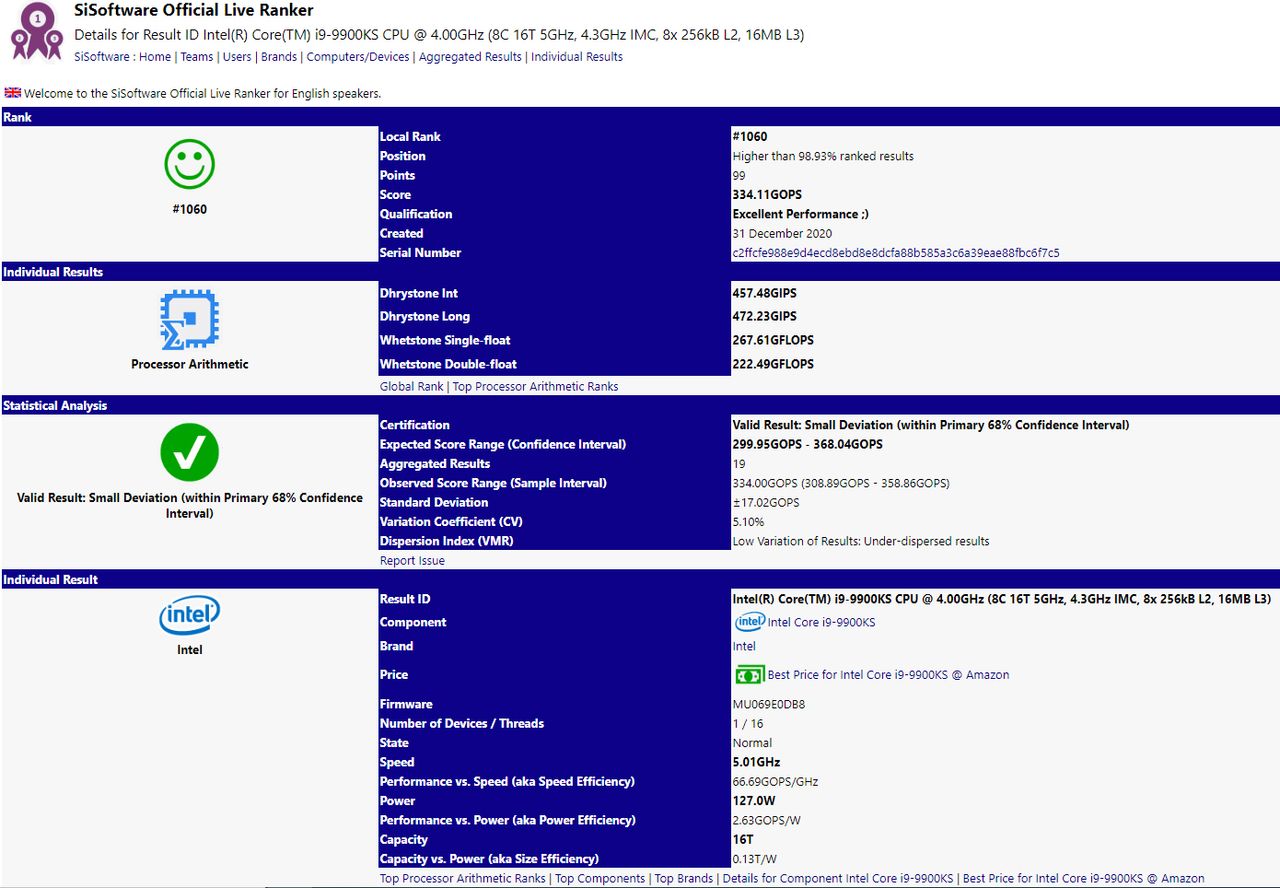Click the 66.69GOPS/GHz efficiency value
The height and width of the screenshot is (888, 1280).
pyautogui.click(x=776, y=782)
